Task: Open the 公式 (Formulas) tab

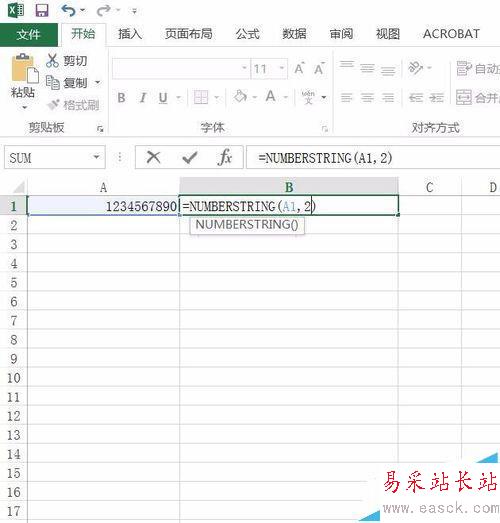Action: coord(247,34)
